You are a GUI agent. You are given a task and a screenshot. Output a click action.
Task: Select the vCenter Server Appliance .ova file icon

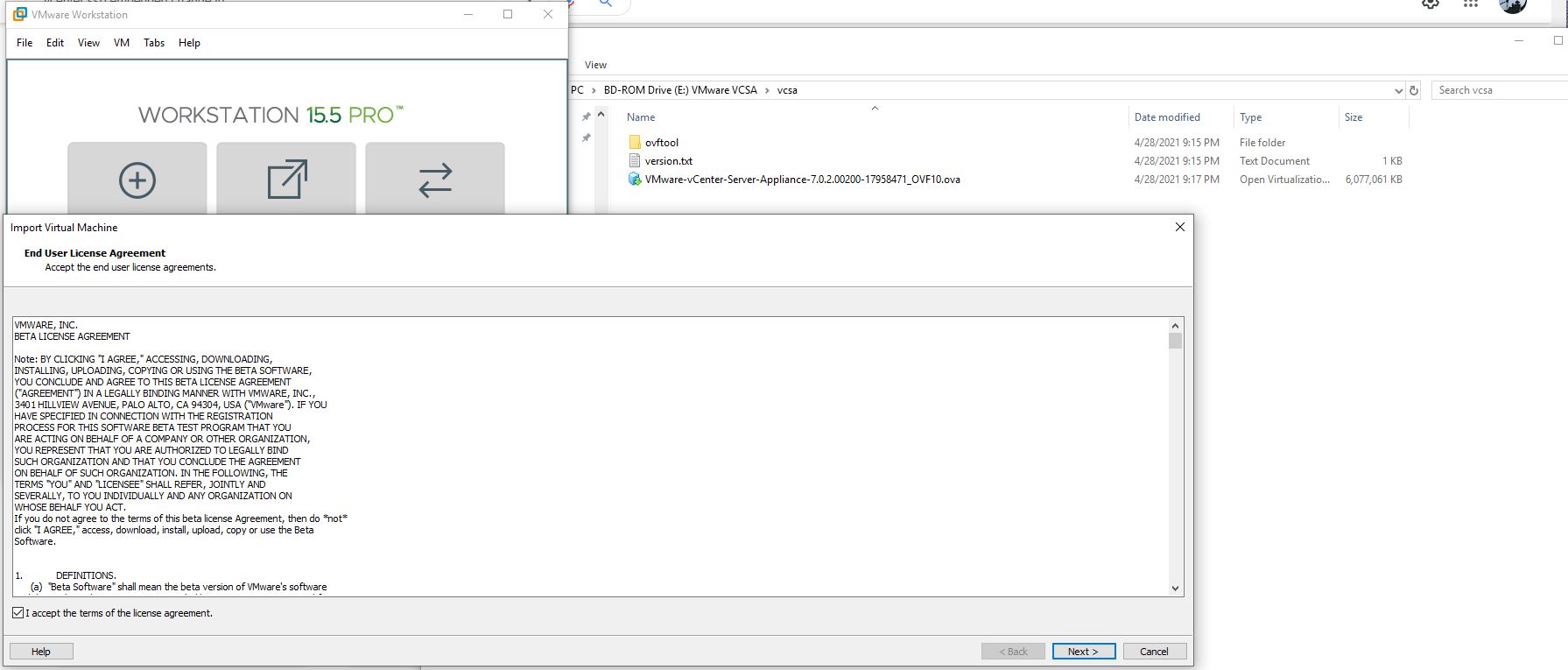(635, 180)
